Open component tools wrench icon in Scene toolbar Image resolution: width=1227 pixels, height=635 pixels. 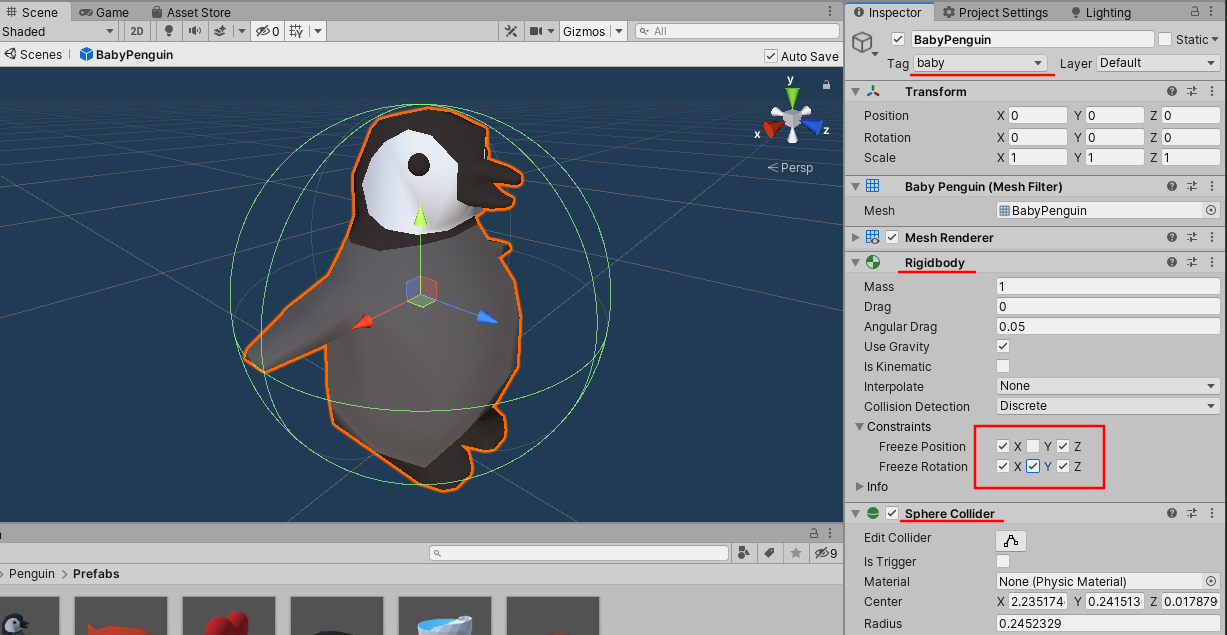pyautogui.click(x=510, y=31)
